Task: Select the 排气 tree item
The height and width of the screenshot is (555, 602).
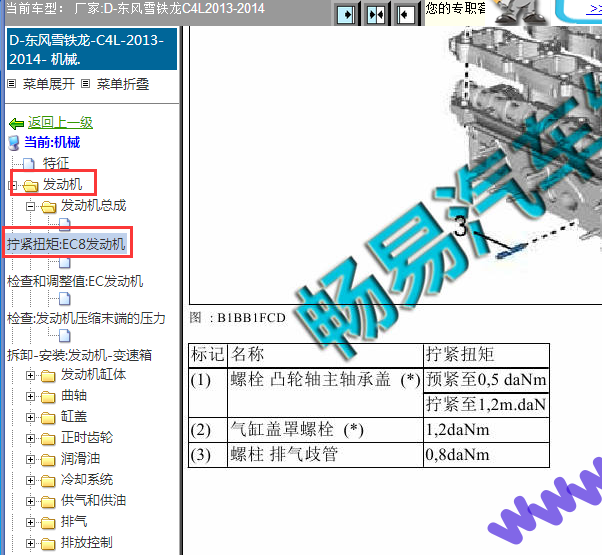Action: pyautogui.click(x=74, y=521)
